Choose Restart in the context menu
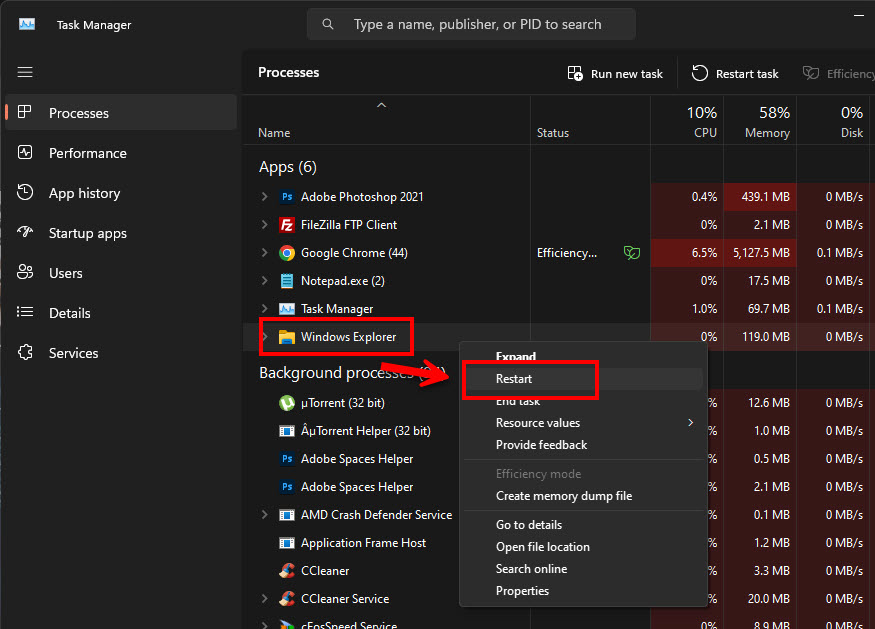875x629 pixels. pyautogui.click(x=583, y=378)
